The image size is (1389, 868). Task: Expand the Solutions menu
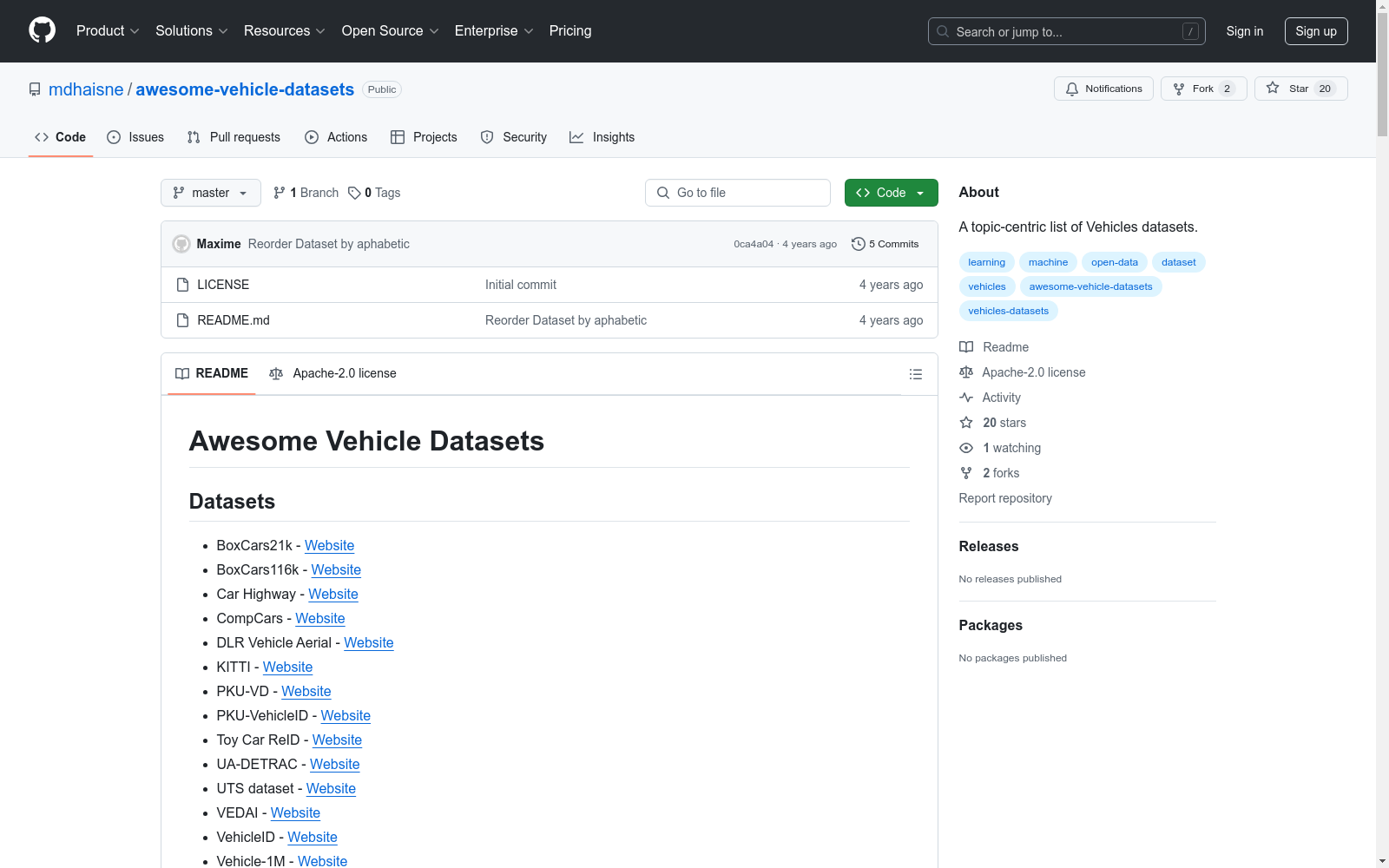pyautogui.click(x=192, y=31)
